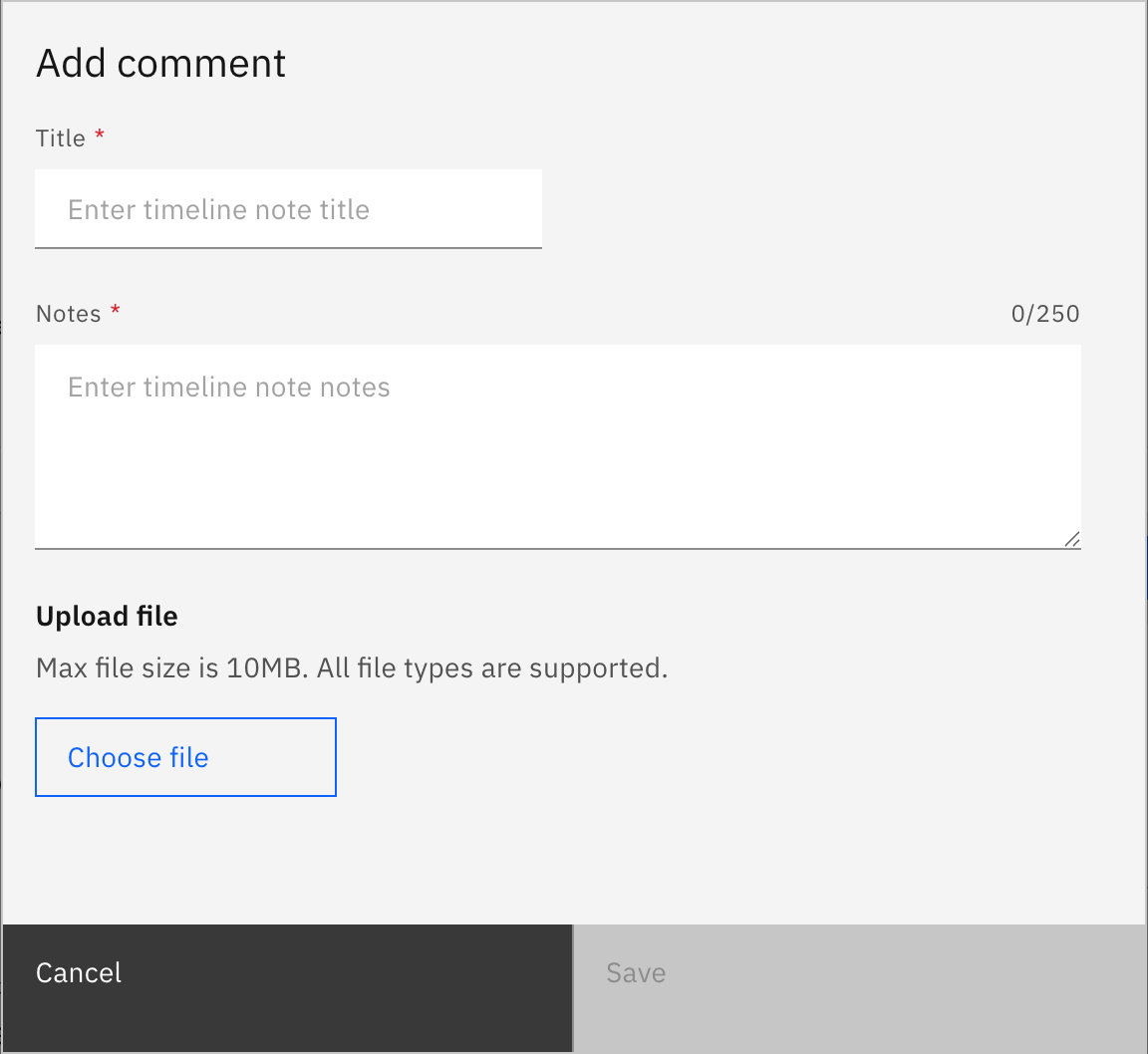The width and height of the screenshot is (1148, 1054).
Task: Click the Add comment heading
Action: pos(161,63)
